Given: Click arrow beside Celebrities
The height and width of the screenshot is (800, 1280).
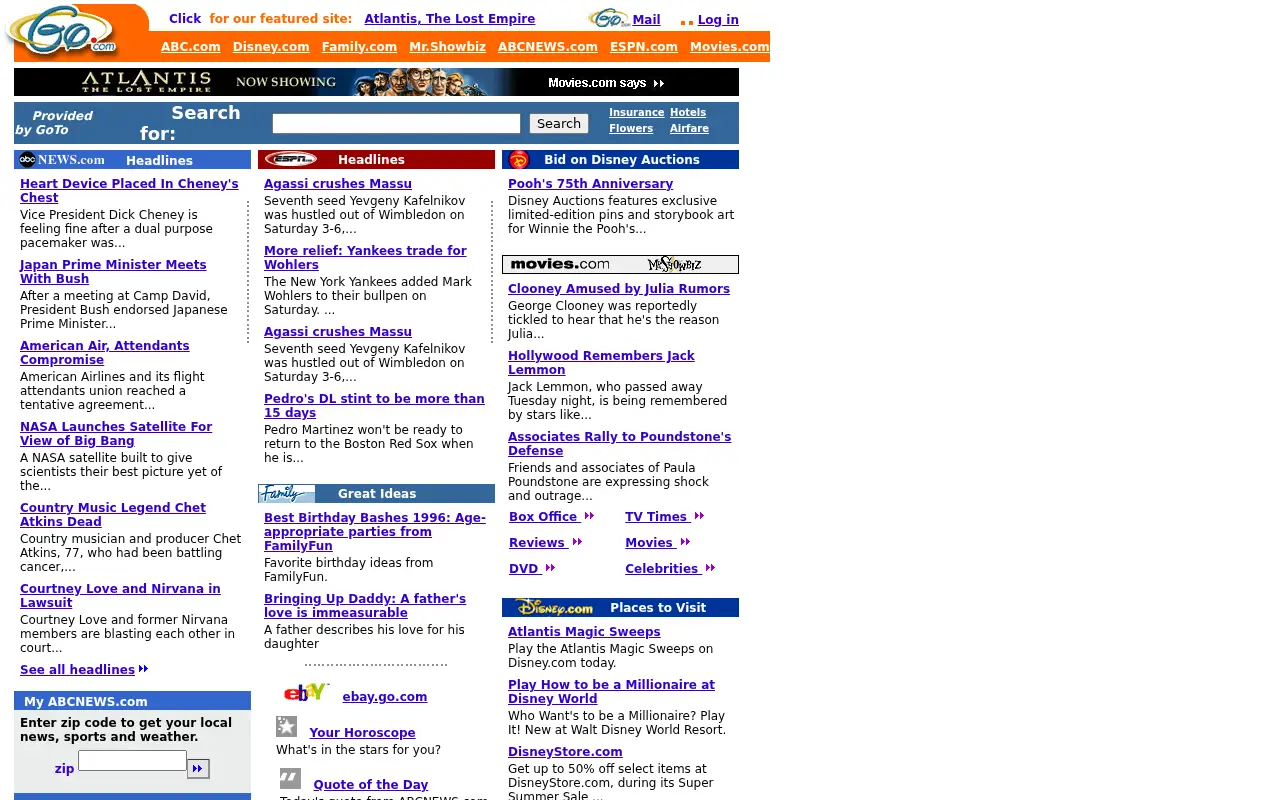Looking at the screenshot, I should (710, 568).
